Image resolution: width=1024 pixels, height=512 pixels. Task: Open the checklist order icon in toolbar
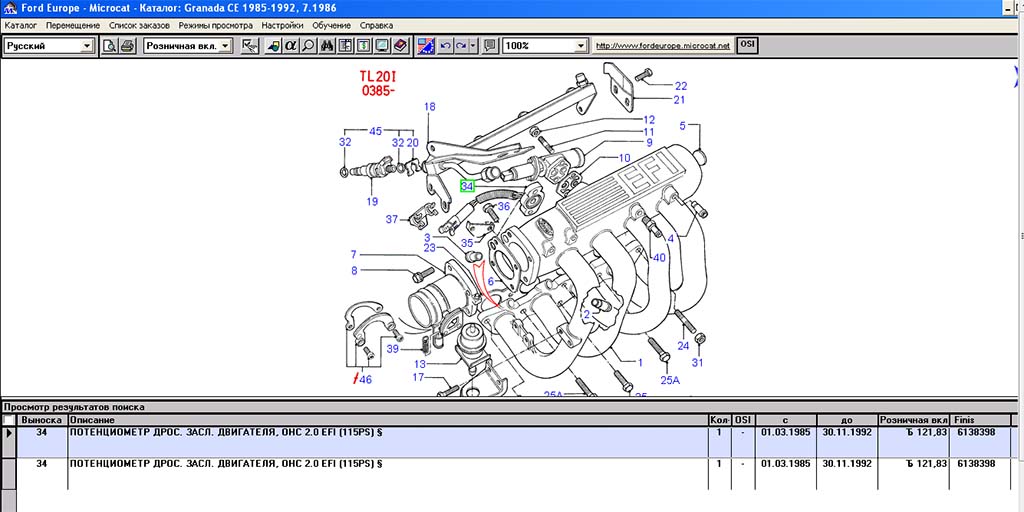pos(248,46)
